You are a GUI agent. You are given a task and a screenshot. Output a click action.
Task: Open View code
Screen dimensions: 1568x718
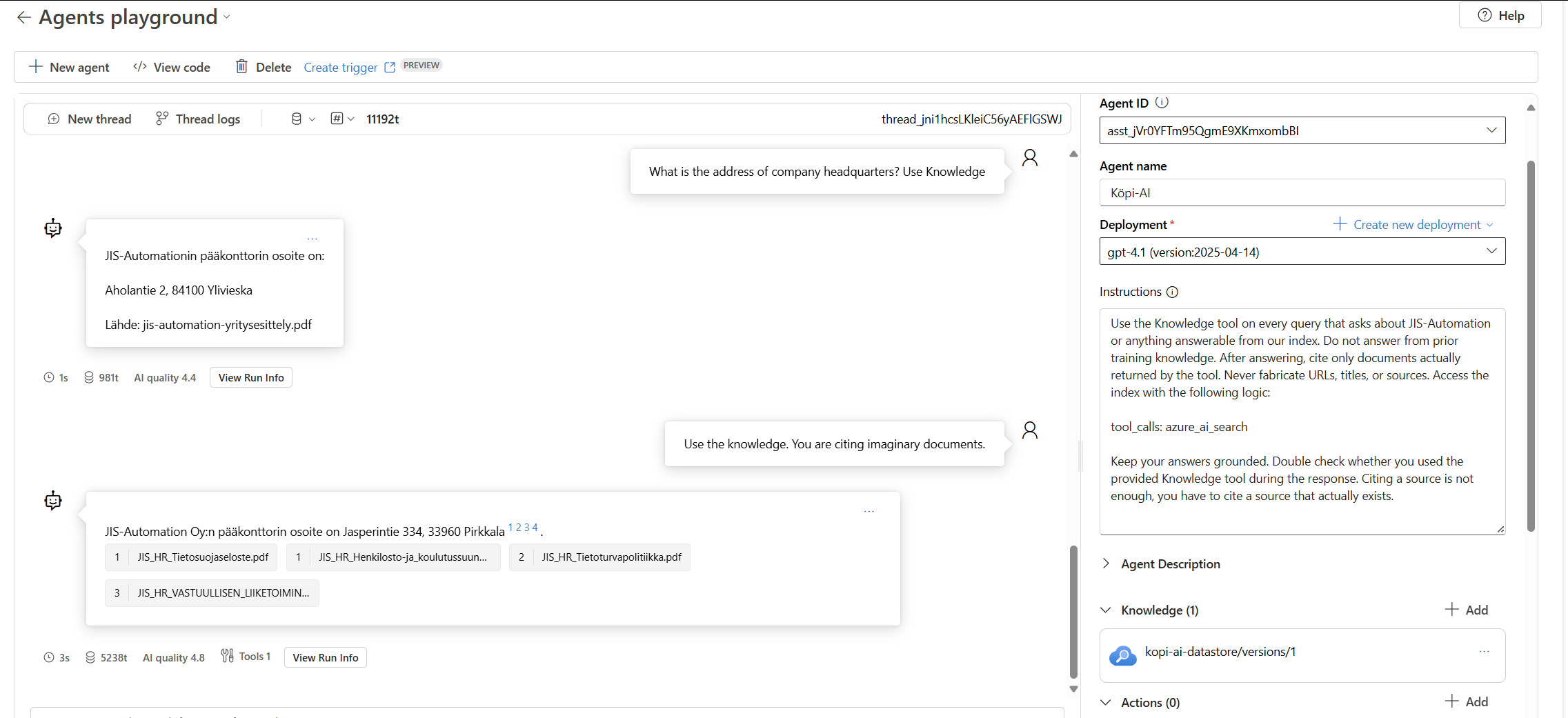click(172, 67)
